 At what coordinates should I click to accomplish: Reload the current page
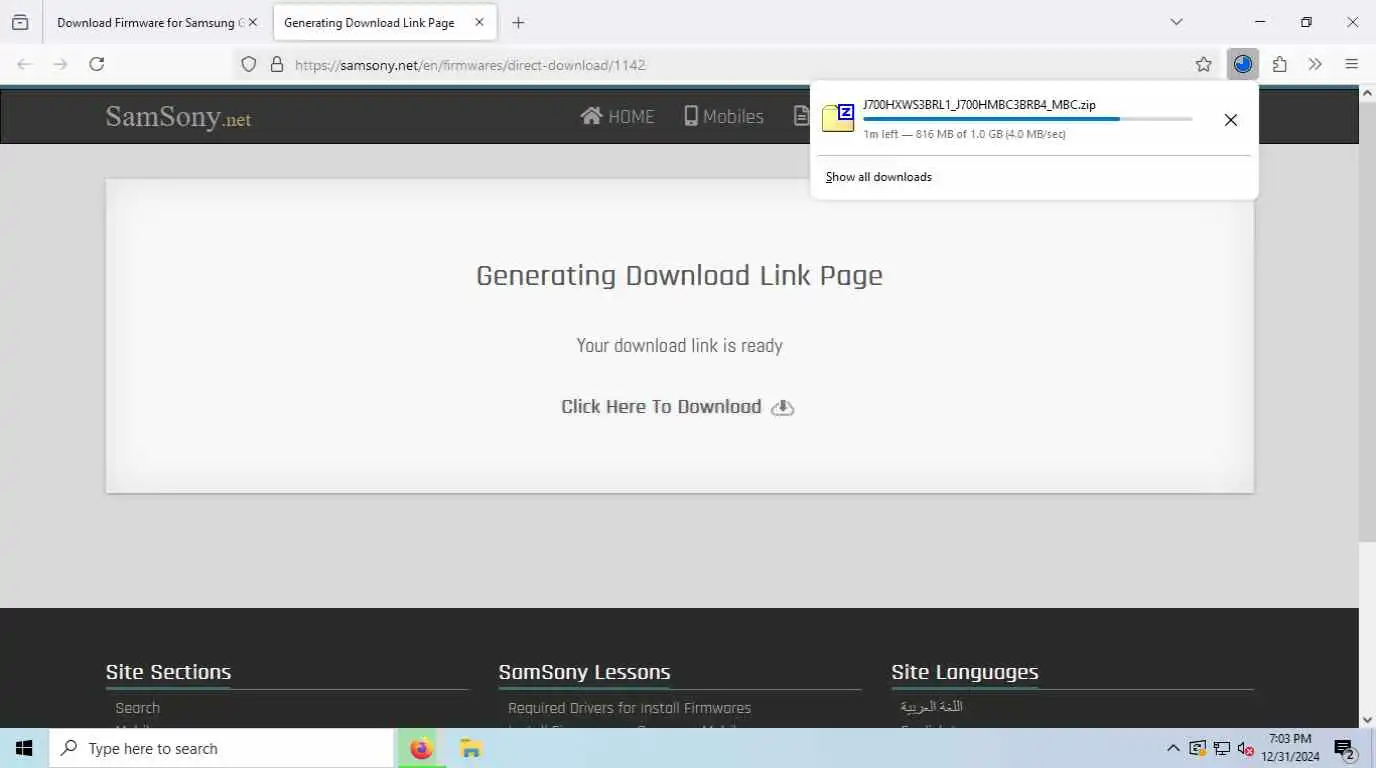coord(97,64)
